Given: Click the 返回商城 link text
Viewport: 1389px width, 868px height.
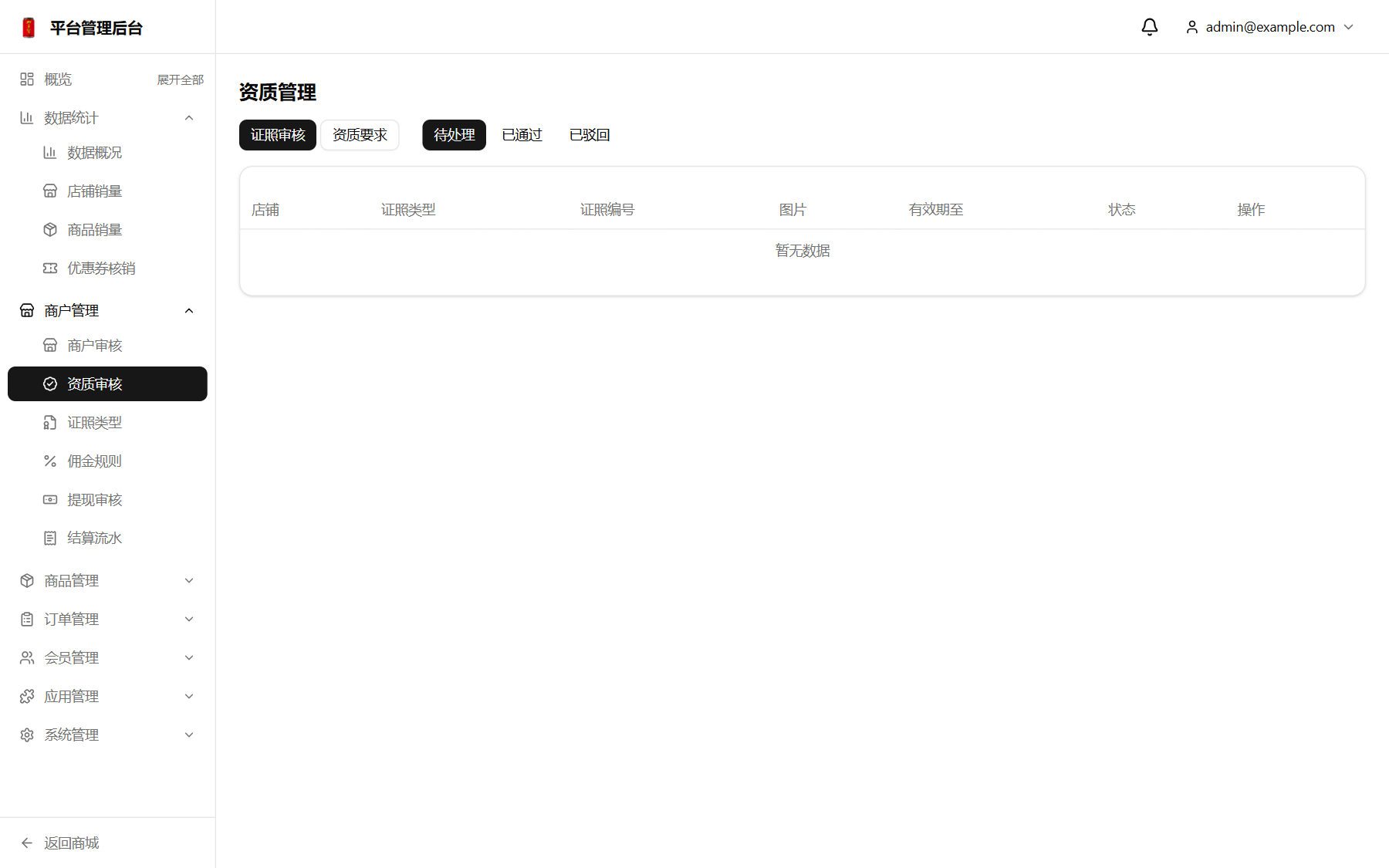Looking at the screenshot, I should coord(72,843).
